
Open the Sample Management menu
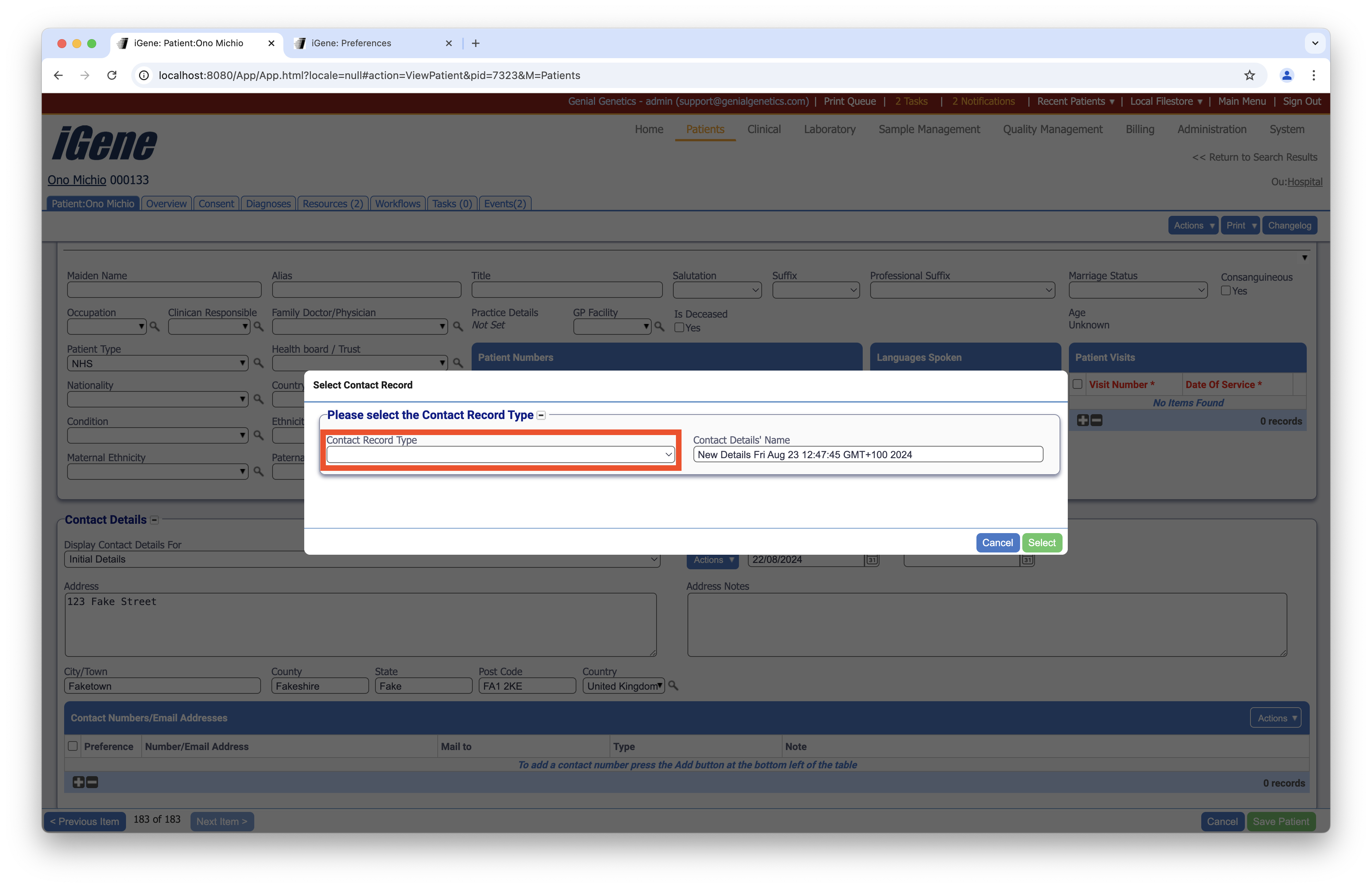[929, 130]
